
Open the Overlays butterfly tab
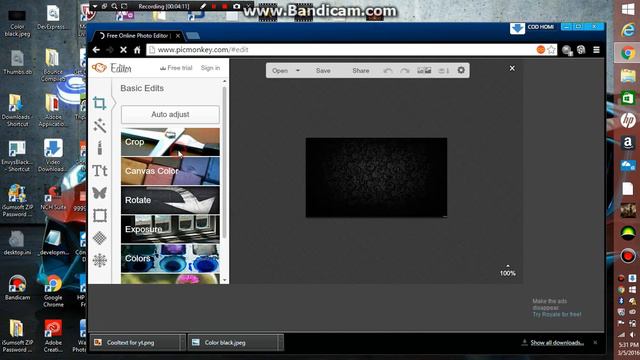[x=100, y=193]
